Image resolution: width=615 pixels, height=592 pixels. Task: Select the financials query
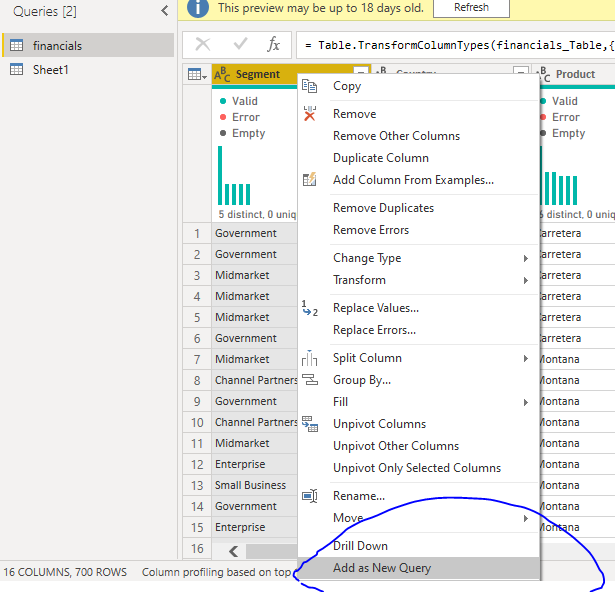[x=88, y=46]
